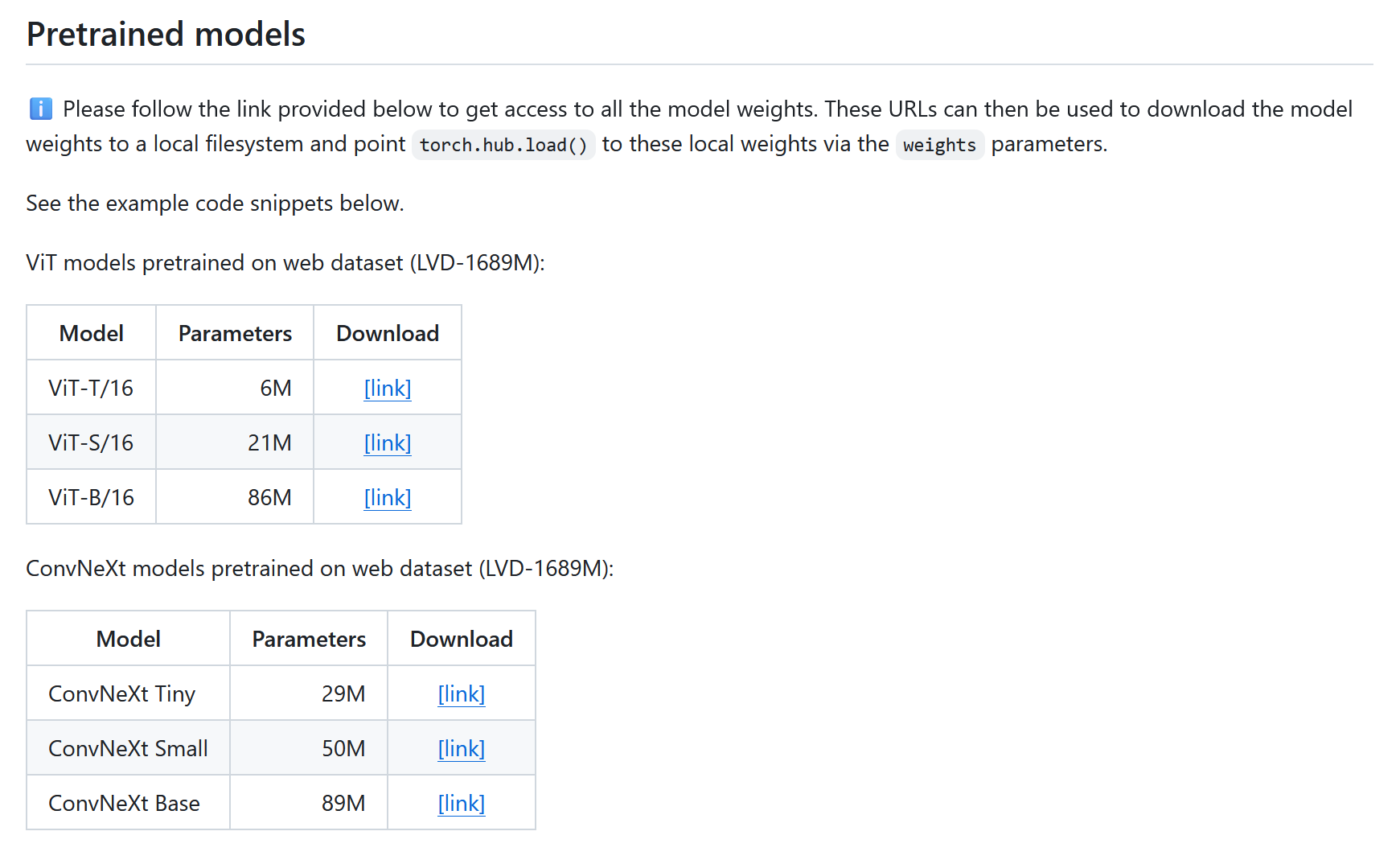Follow the ViT-B/16 download link

click(x=388, y=498)
